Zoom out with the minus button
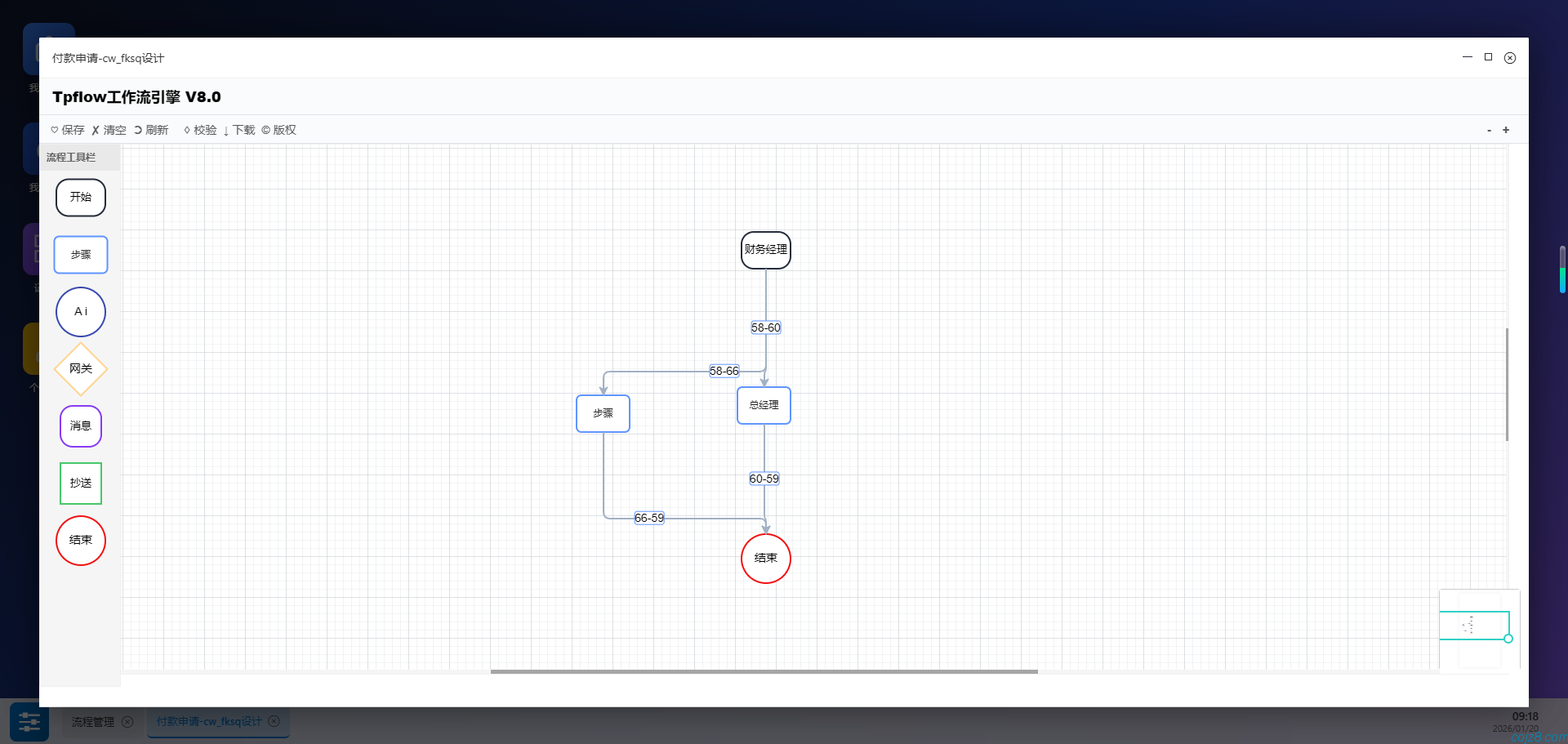This screenshot has height=744, width=1568. 1489,130
